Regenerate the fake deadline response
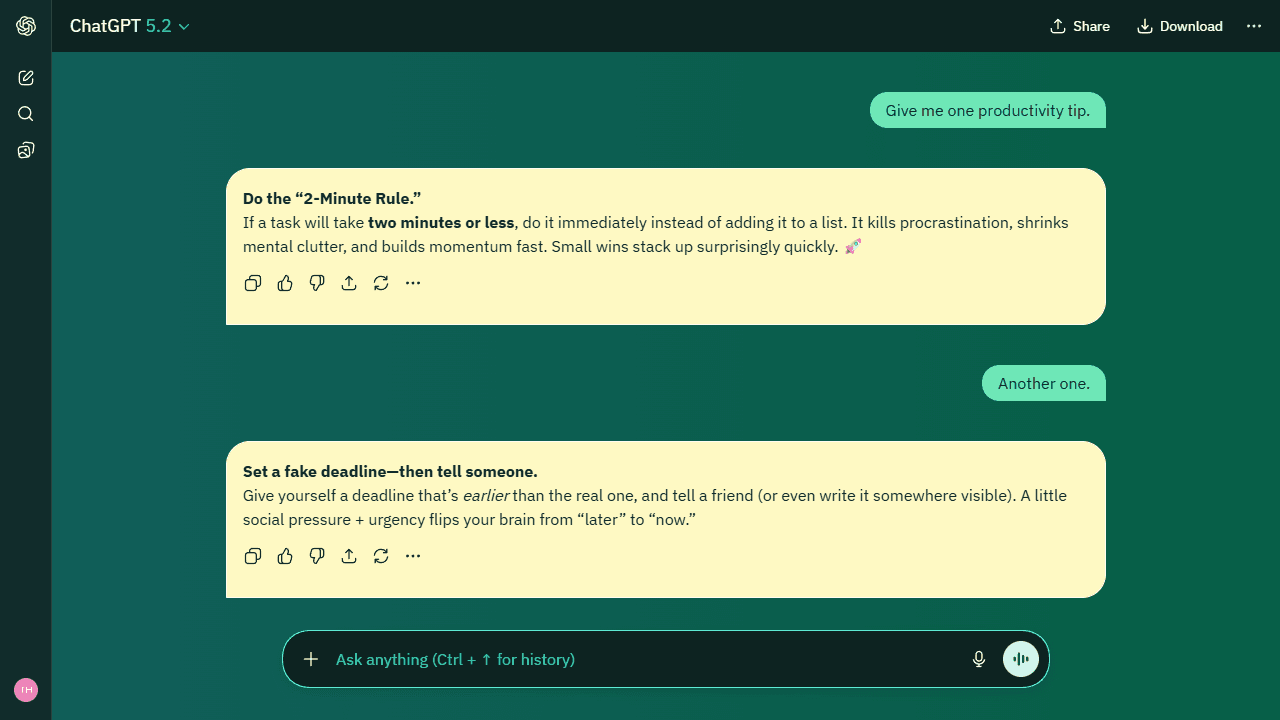The image size is (1280, 720). click(381, 556)
